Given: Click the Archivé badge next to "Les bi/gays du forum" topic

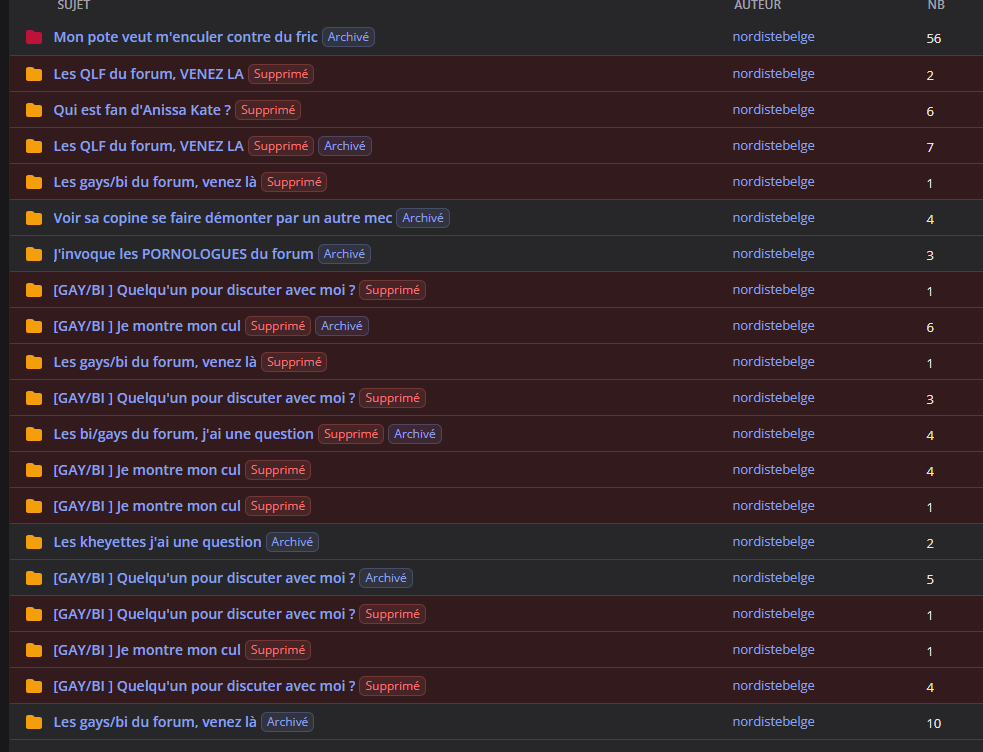Looking at the screenshot, I should point(414,434).
